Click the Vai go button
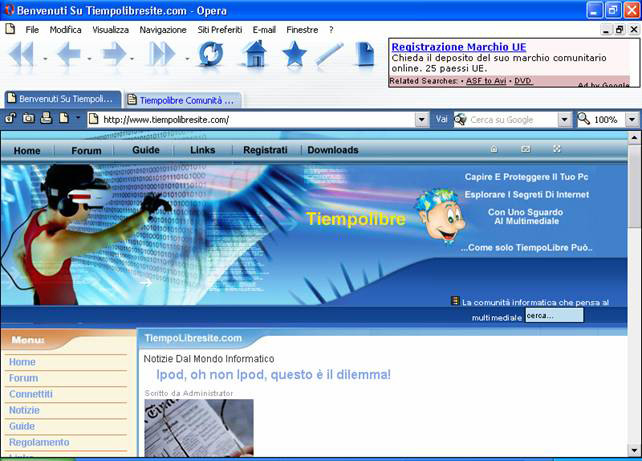 coord(441,120)
